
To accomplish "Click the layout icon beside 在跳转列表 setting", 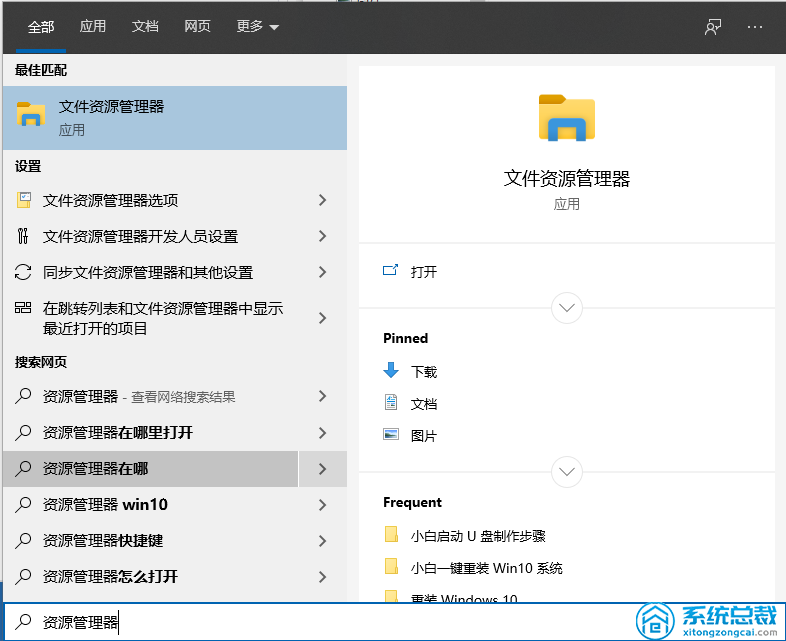I will pyautogui.click(x=23, y=307).
